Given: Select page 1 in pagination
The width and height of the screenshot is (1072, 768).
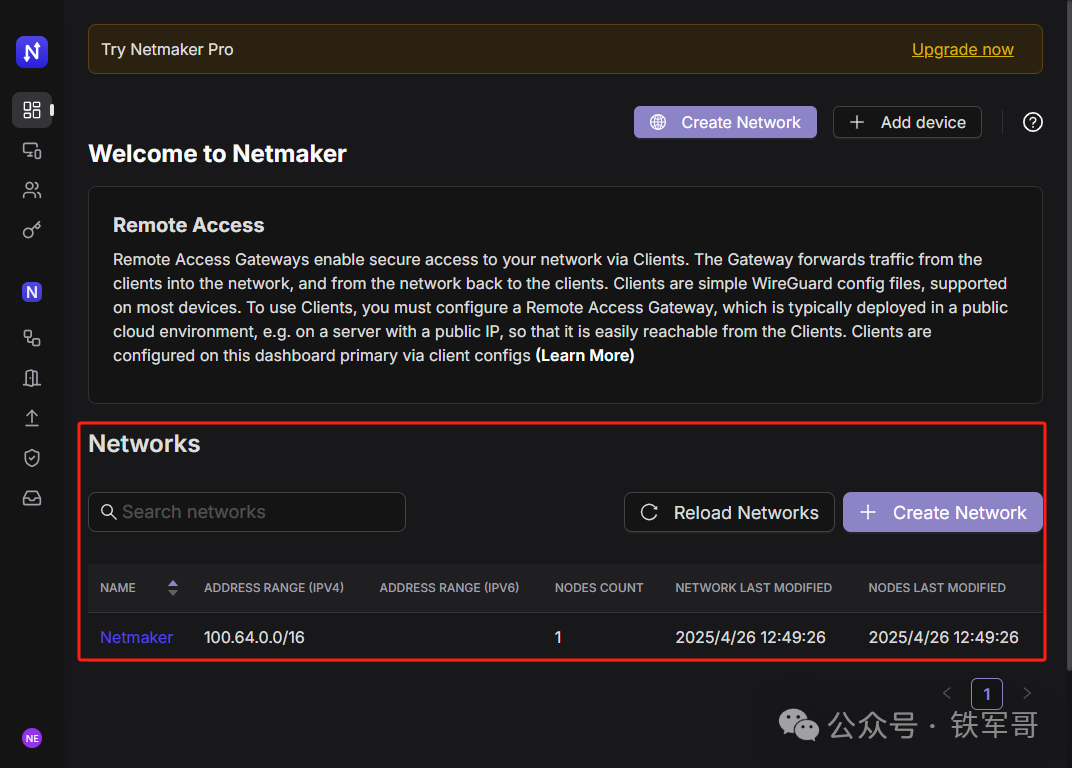Looking at the screenshot, I should [987, 694].
